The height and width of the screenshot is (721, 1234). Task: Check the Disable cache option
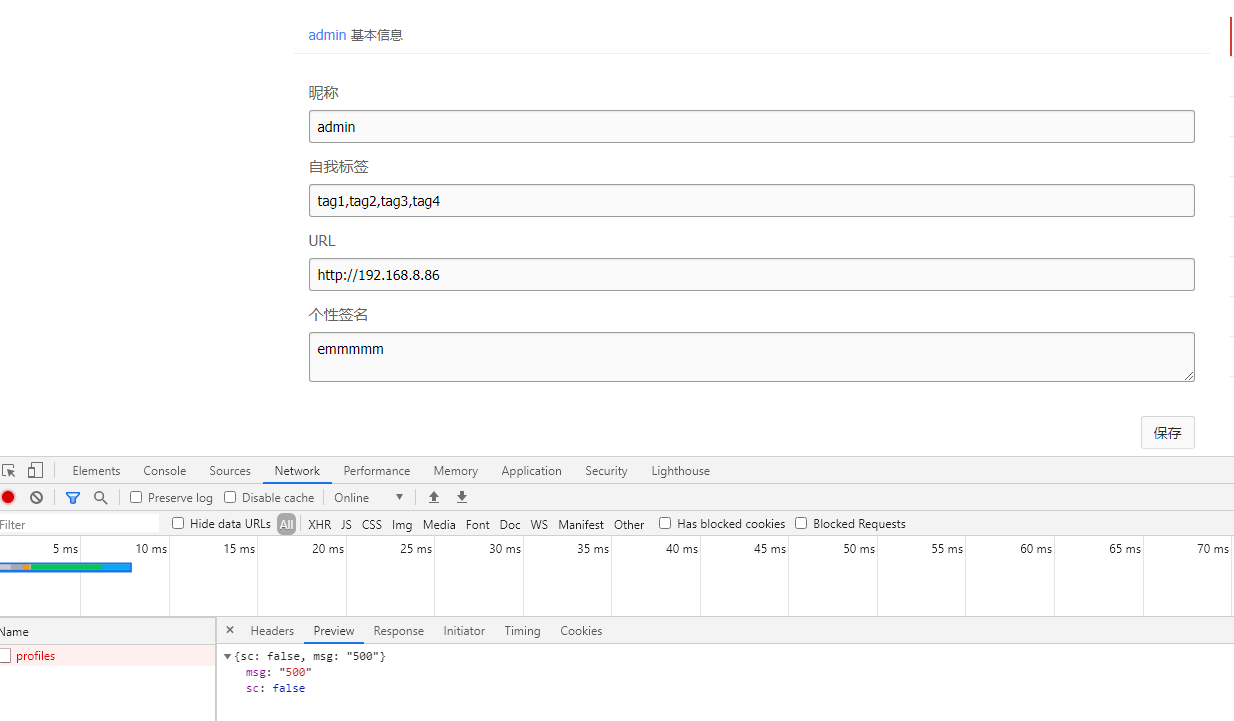(x=230, y=497)
